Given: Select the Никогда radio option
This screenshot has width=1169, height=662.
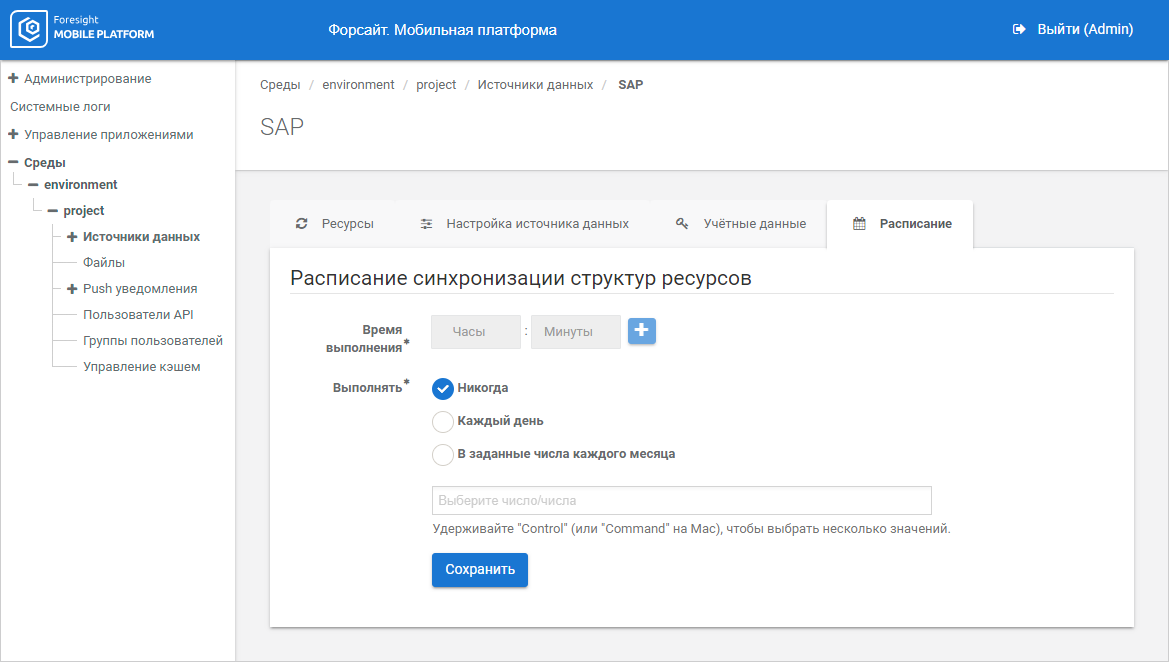Looking at the screenshot, I should coord(443,389).
